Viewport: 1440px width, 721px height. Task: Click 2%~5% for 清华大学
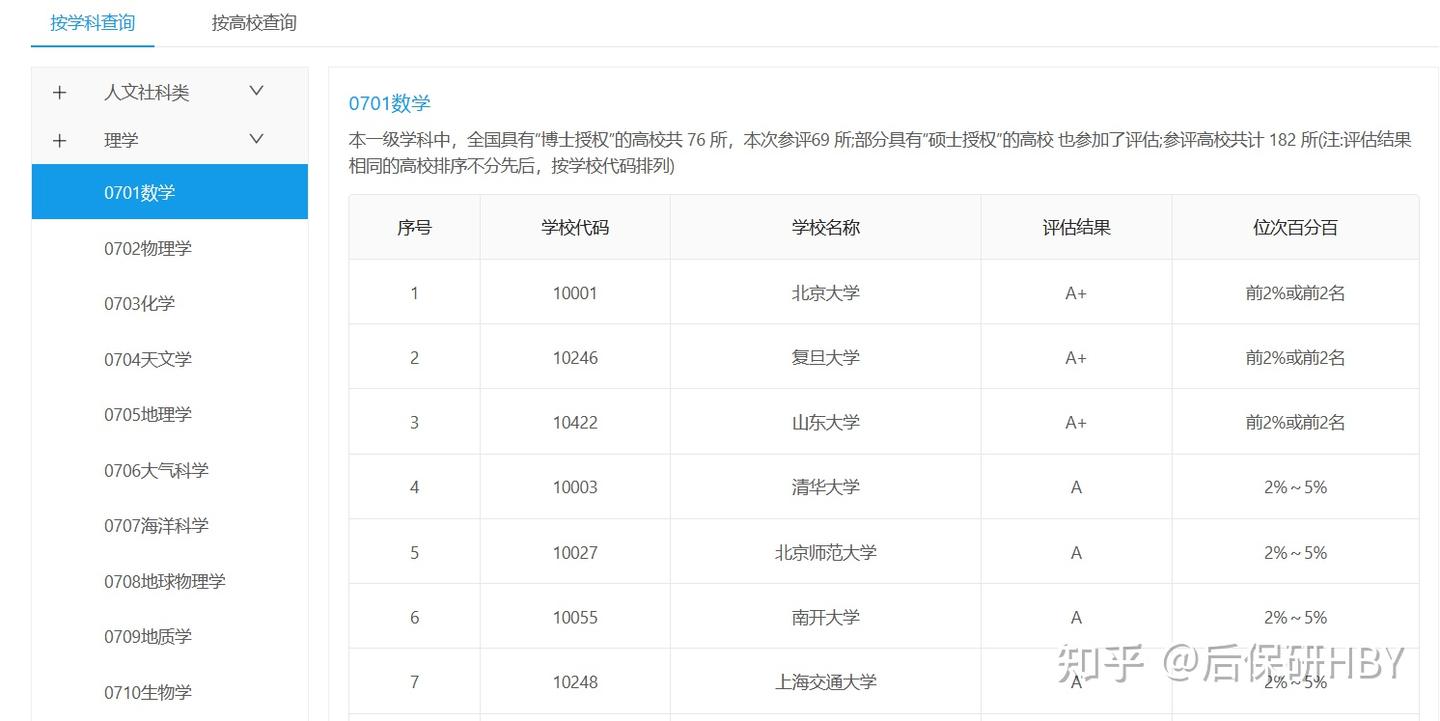tap(1295, 487)
